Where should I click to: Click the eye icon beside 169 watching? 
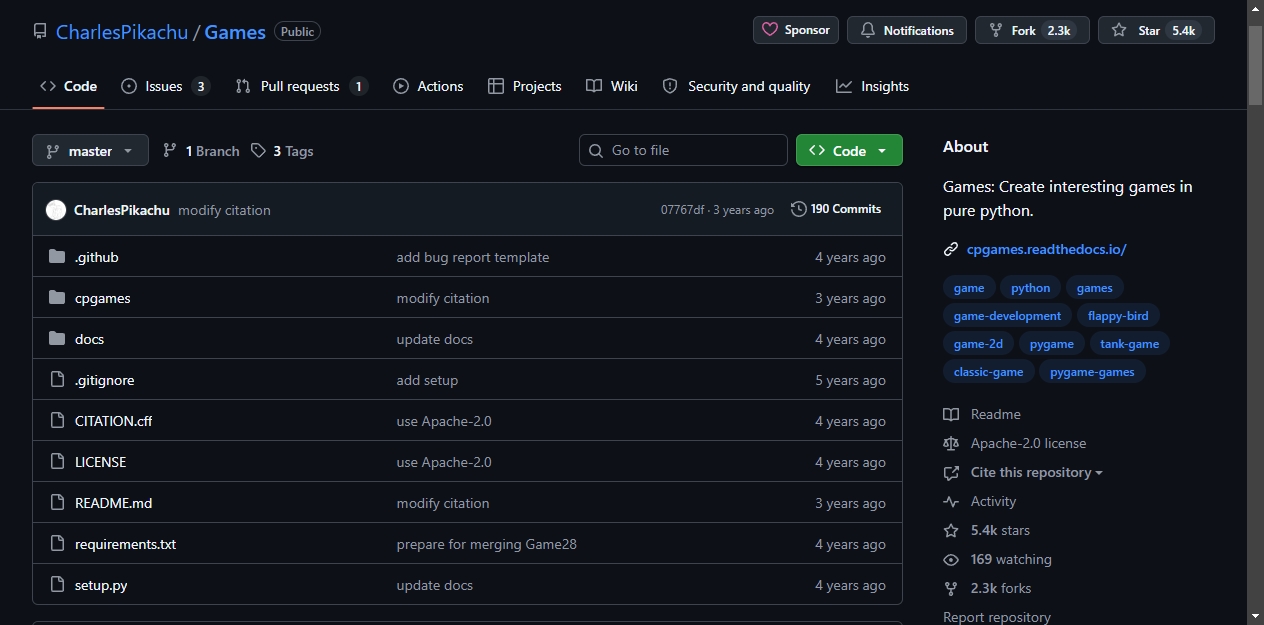pos(951,559)
